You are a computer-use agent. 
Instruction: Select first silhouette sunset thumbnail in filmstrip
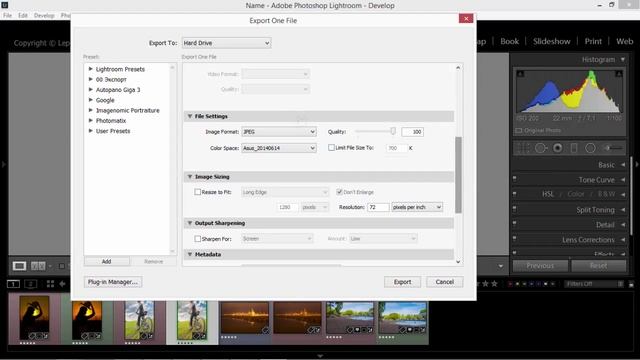pos(34,318)
